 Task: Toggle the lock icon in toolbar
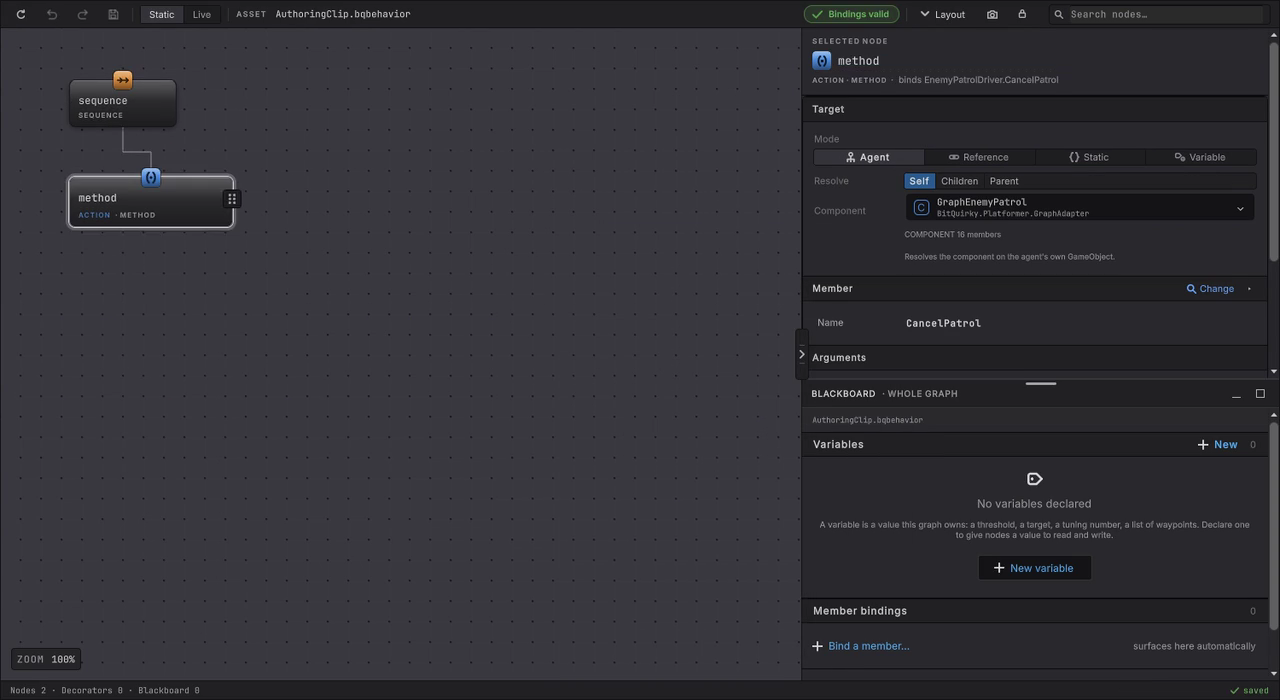click(1022, 14)
